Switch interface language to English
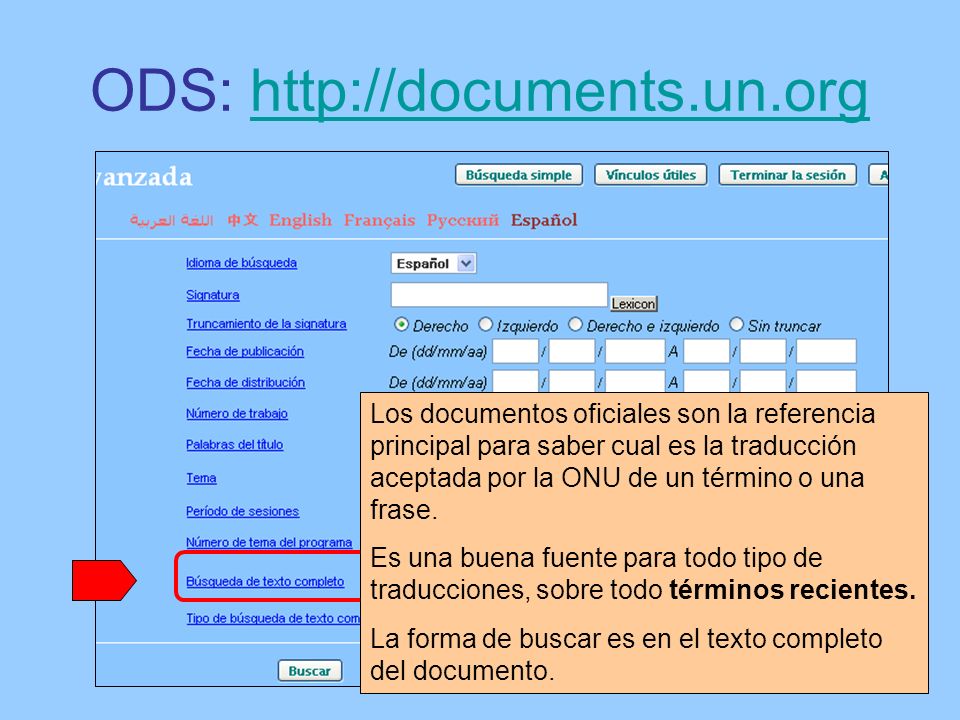The image size is (960, 720). click(301, 220)
